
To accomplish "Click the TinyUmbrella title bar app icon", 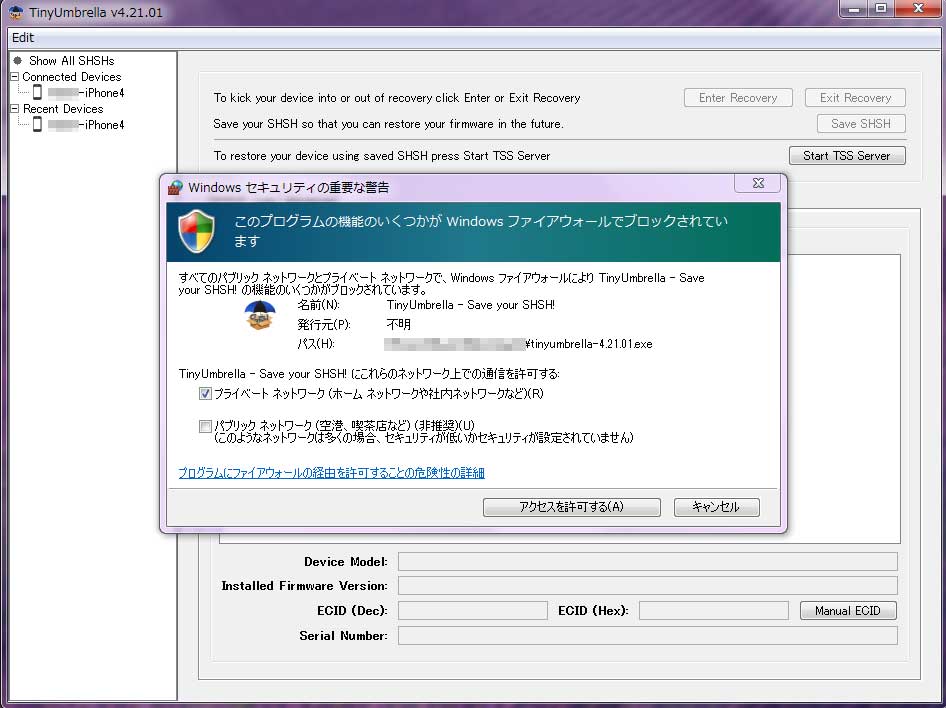I will 16,12.
